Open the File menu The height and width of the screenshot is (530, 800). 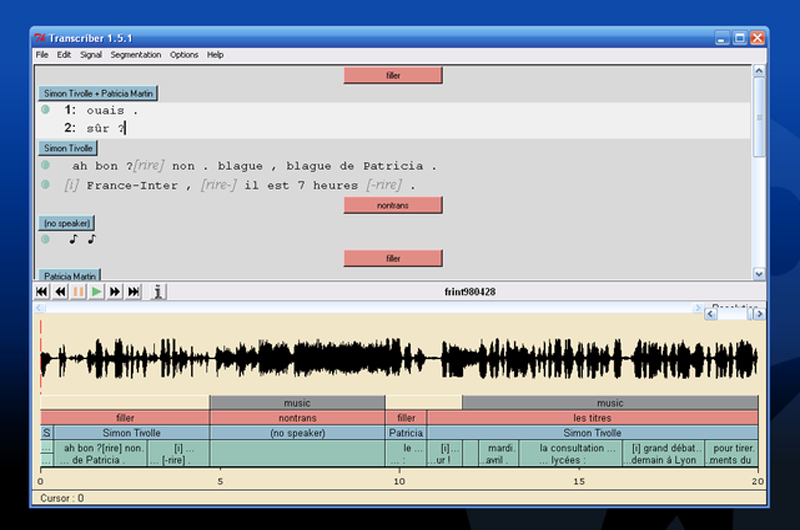(x=42, y=55)
